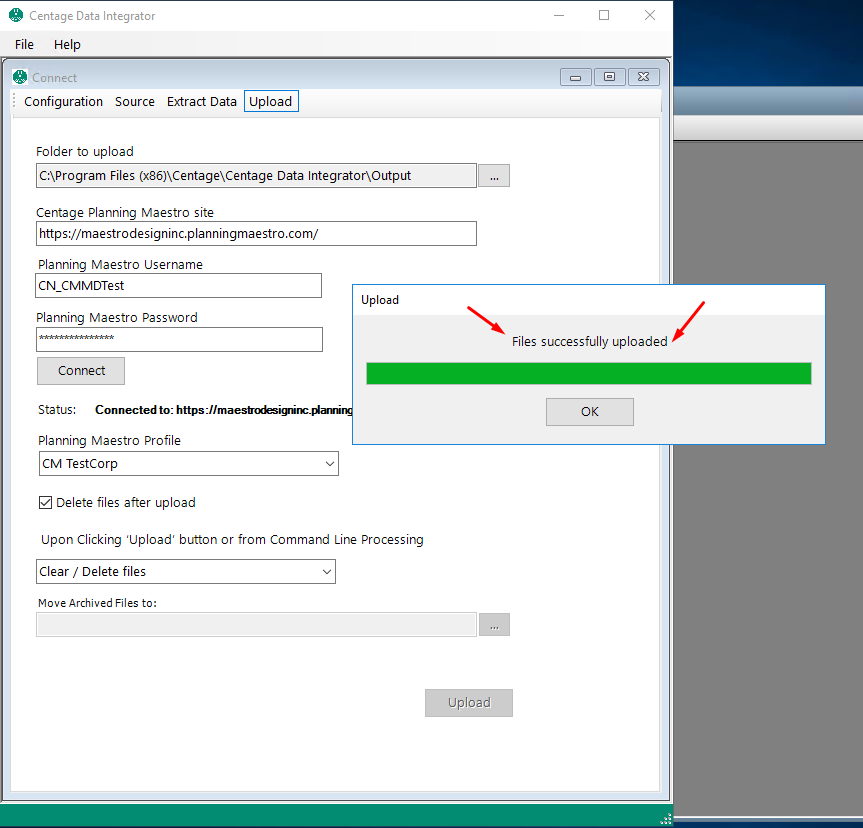863x828 pixels.
Task: Open the File menu
Action: pyautogui.click(x=24, y=45)
